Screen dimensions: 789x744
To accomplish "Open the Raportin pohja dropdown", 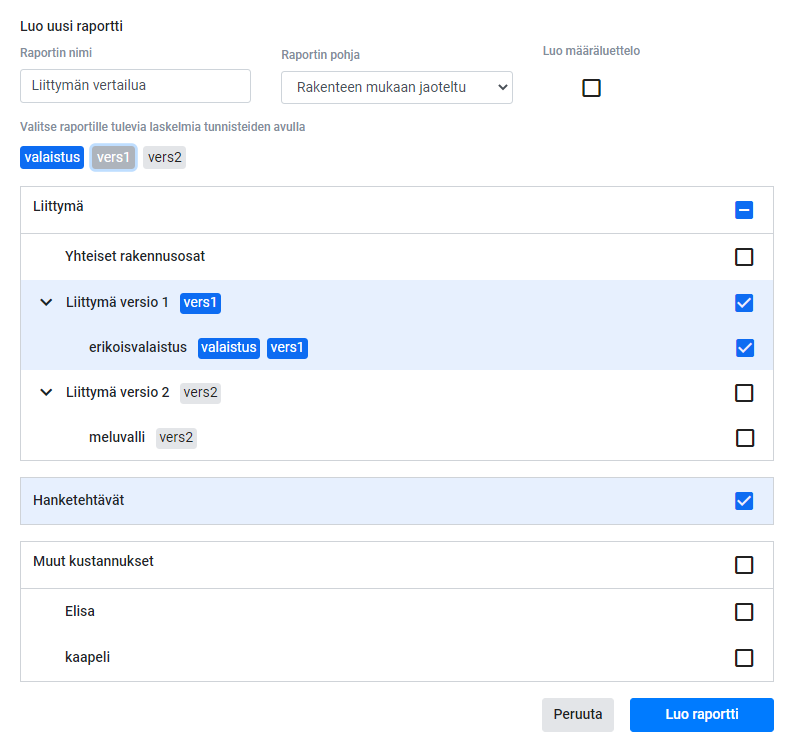I will (x=397, y=88).
